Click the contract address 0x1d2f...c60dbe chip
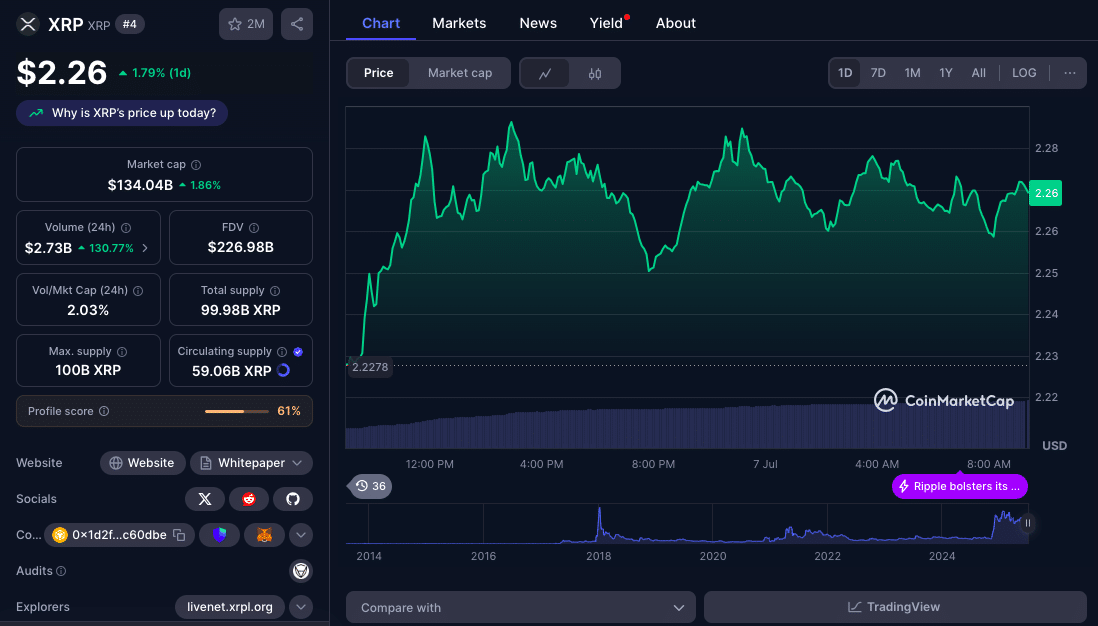1098x626 pixels. [x=119, y=535]
